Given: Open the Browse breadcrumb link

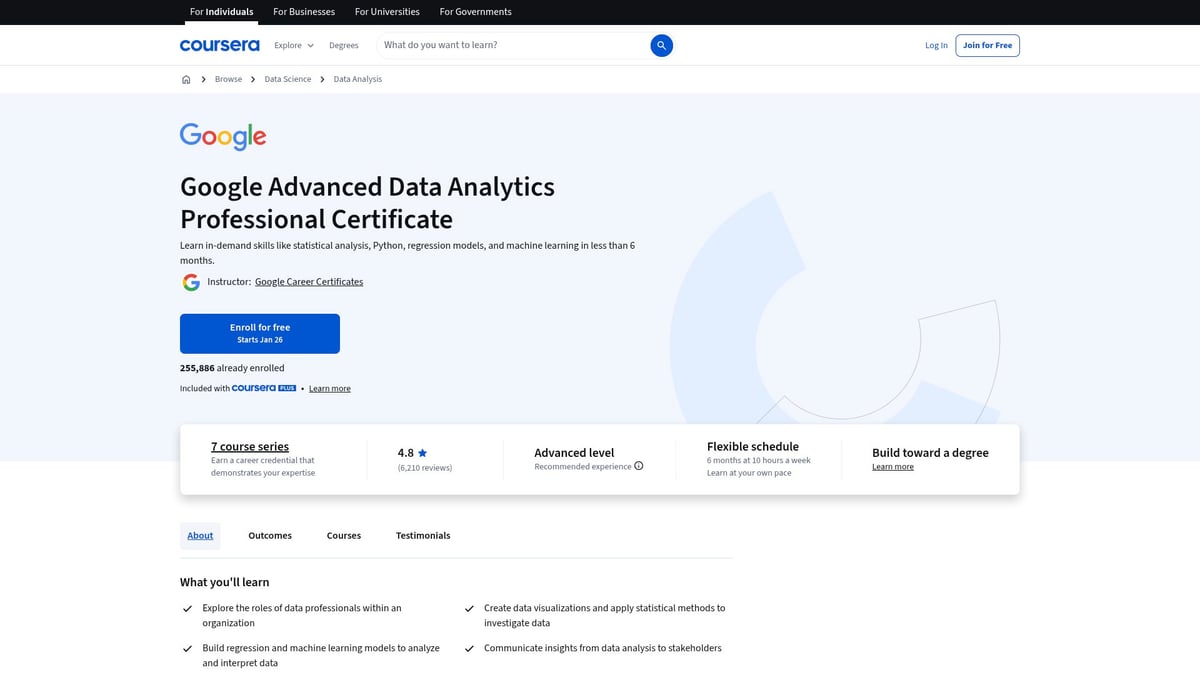Looking at the screenshot, I should click(x=228, y=79).
